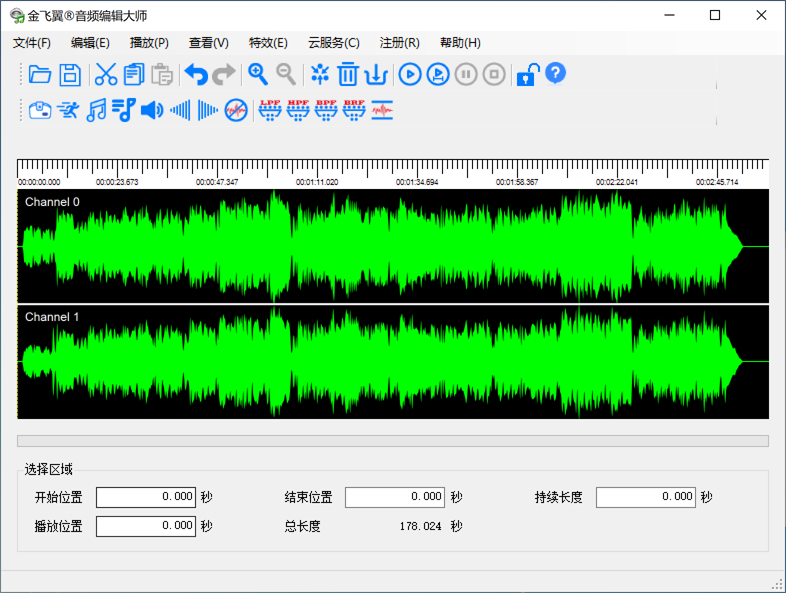Click the undo arrow icon

coord(196,74)
